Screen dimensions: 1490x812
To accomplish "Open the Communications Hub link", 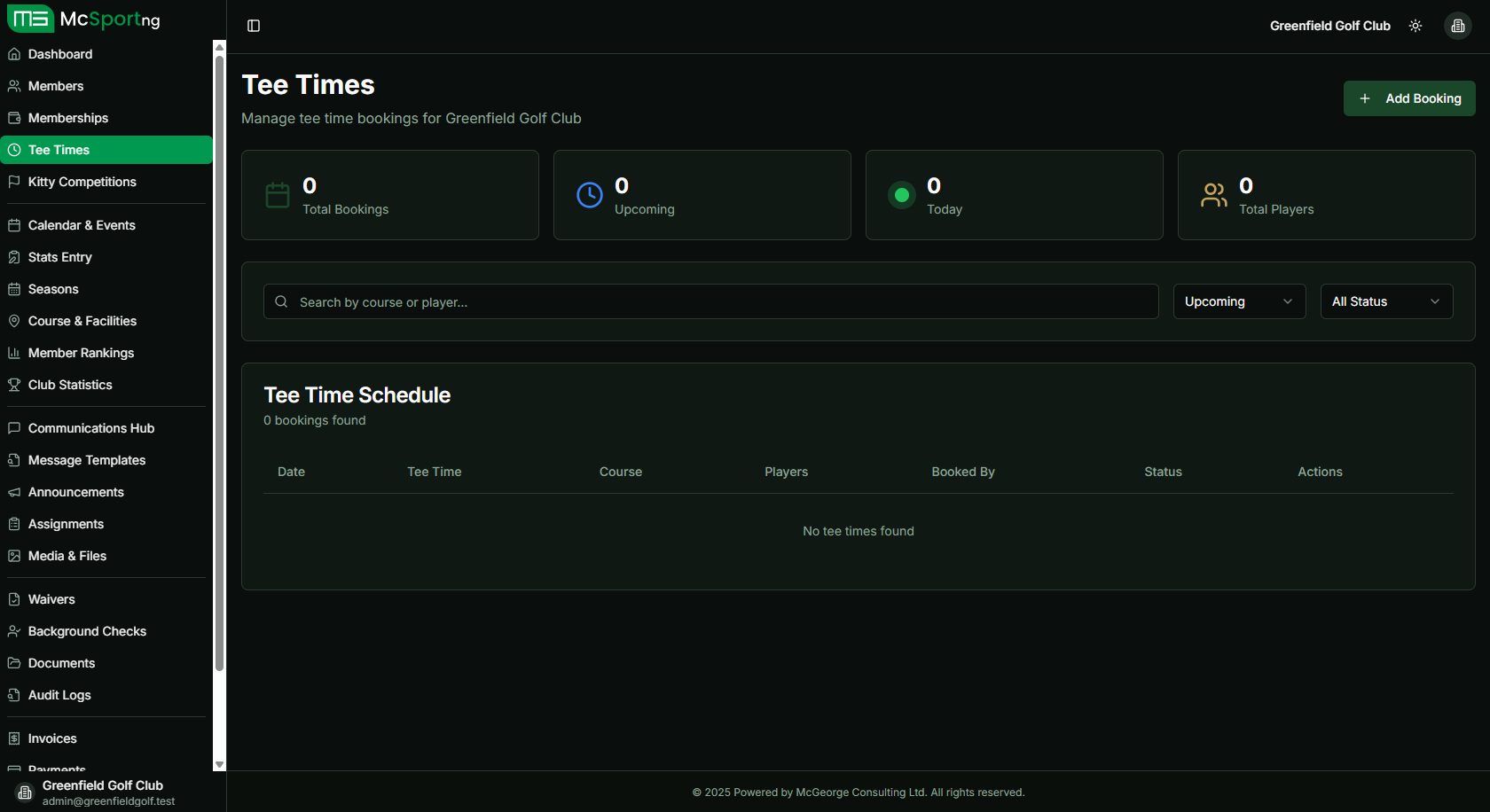I will (91, 428).
